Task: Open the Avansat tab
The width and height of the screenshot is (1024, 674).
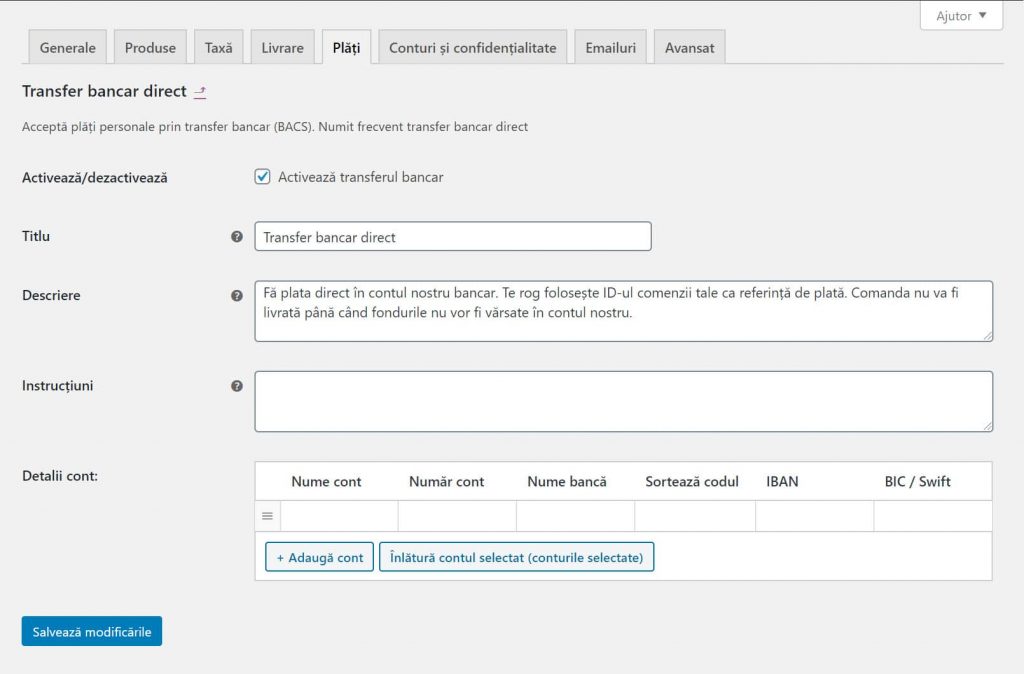Action: [690, 48]
